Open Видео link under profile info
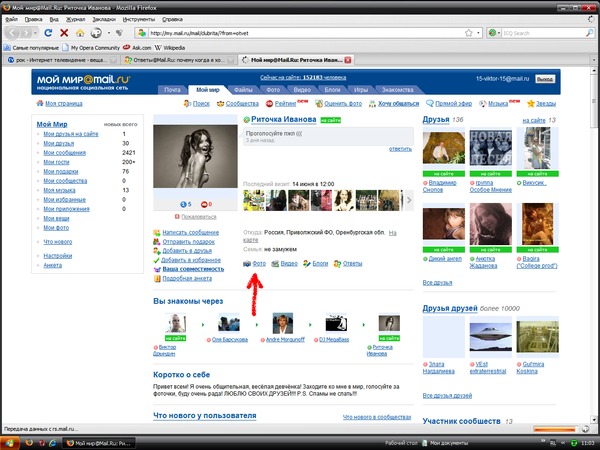This screenshot has width=600, height=450. tap(289, 264)
